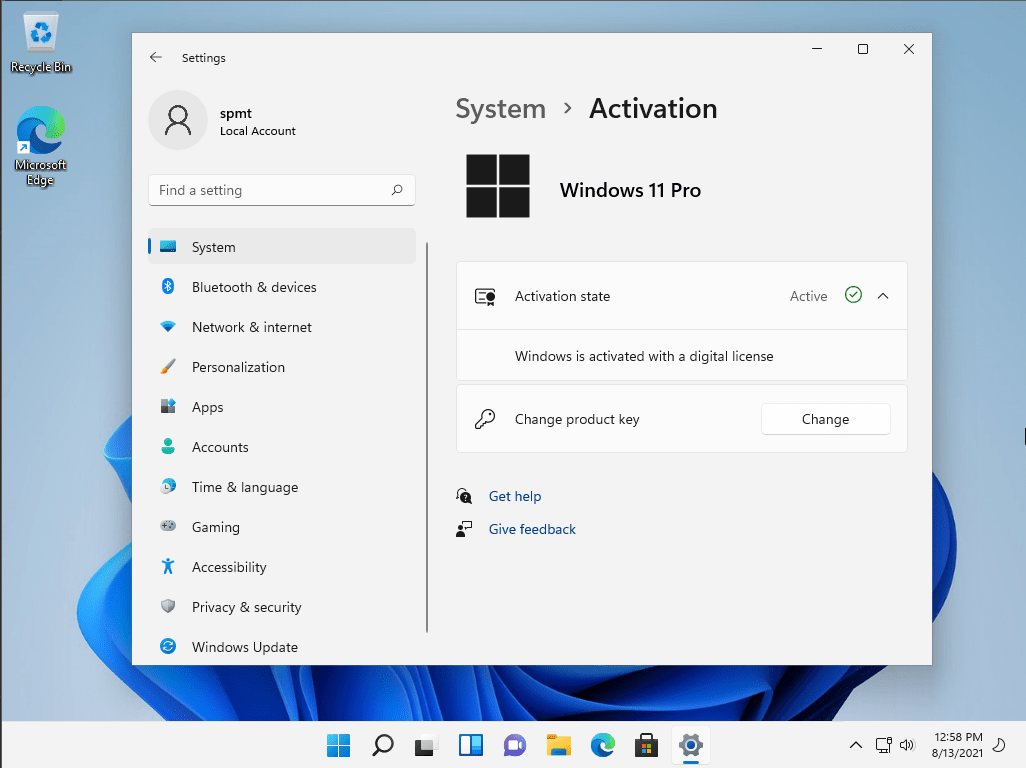
Task: Click the network icon in system tray
Action: pos(883,744)
